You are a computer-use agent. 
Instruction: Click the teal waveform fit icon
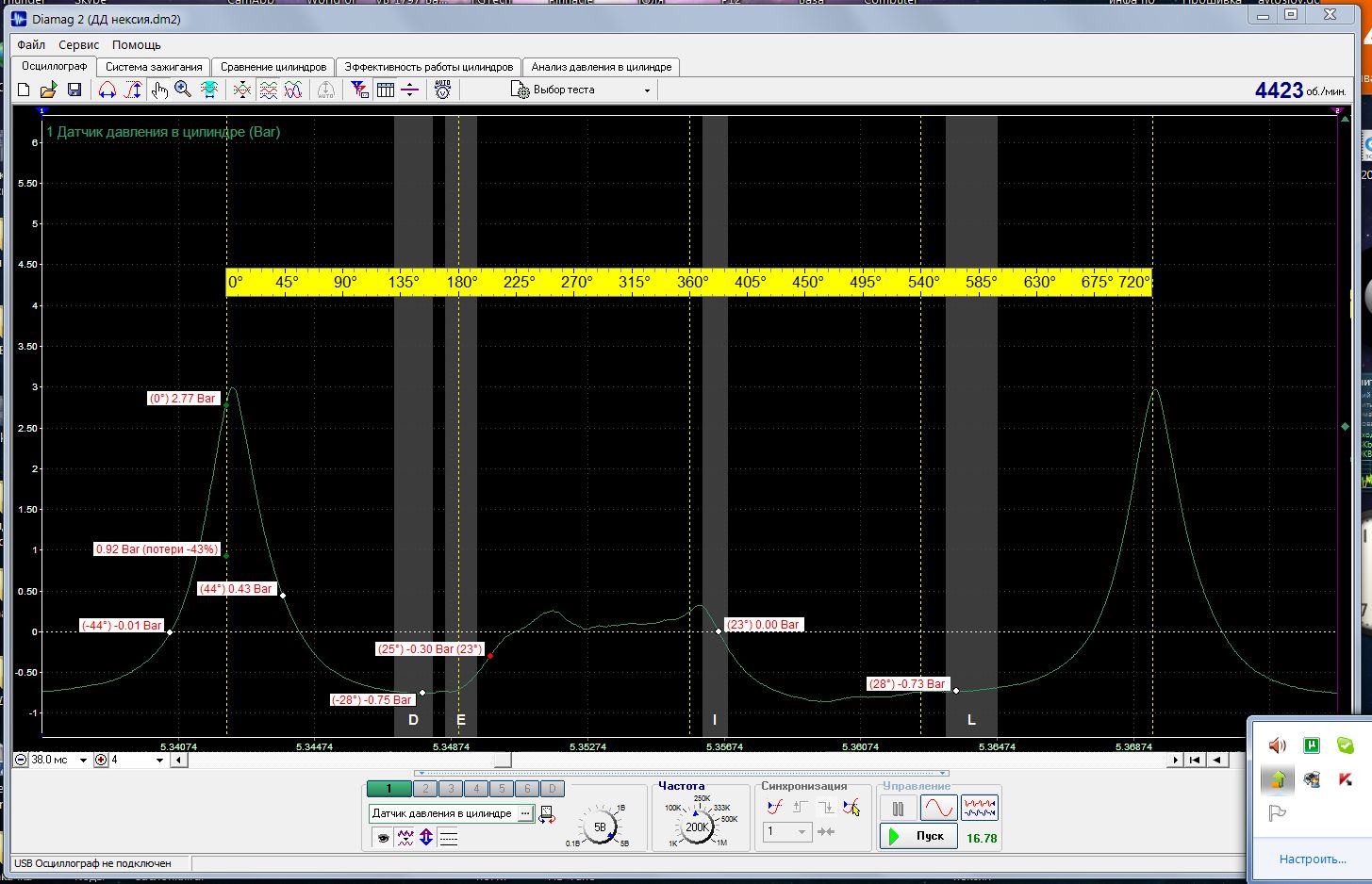pos(209,90)
